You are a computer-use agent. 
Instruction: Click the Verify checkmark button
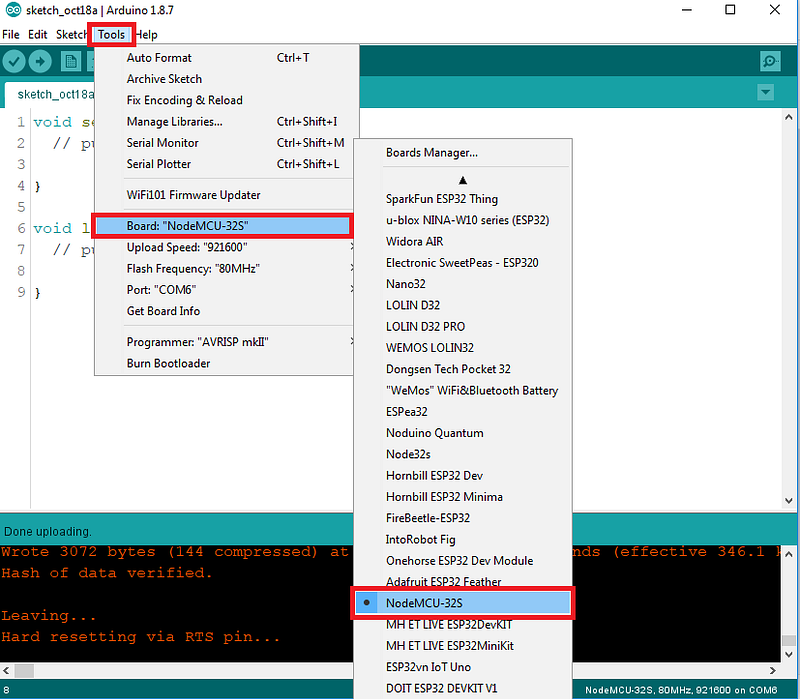click(x=14, y=62)
